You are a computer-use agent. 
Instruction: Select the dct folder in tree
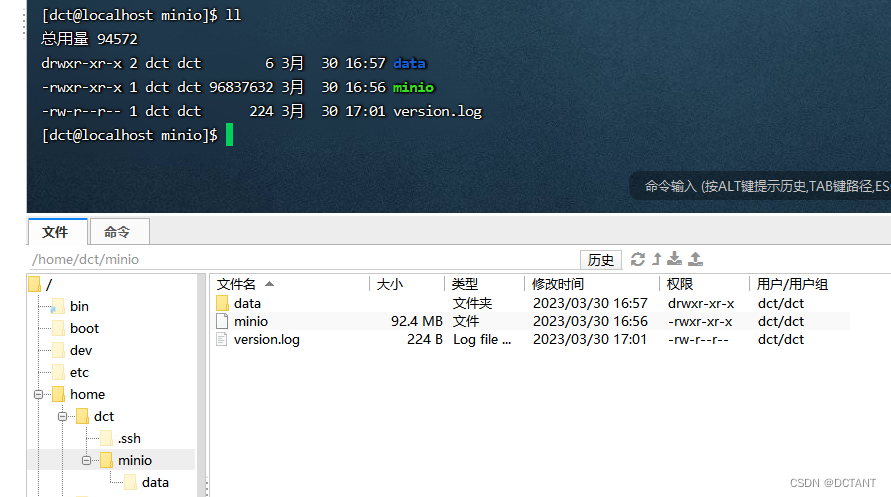pyautogui.click(x=104, y=417)
